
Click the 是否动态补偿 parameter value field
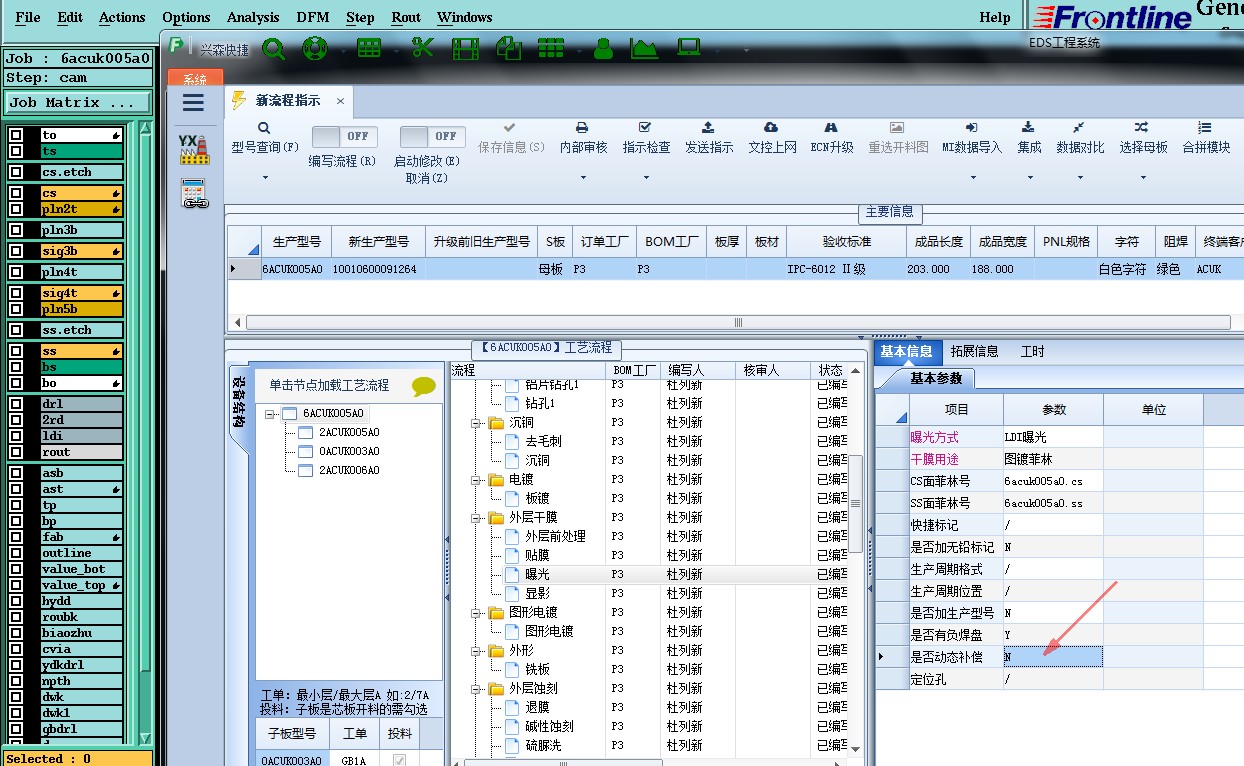pos(1053,657)
